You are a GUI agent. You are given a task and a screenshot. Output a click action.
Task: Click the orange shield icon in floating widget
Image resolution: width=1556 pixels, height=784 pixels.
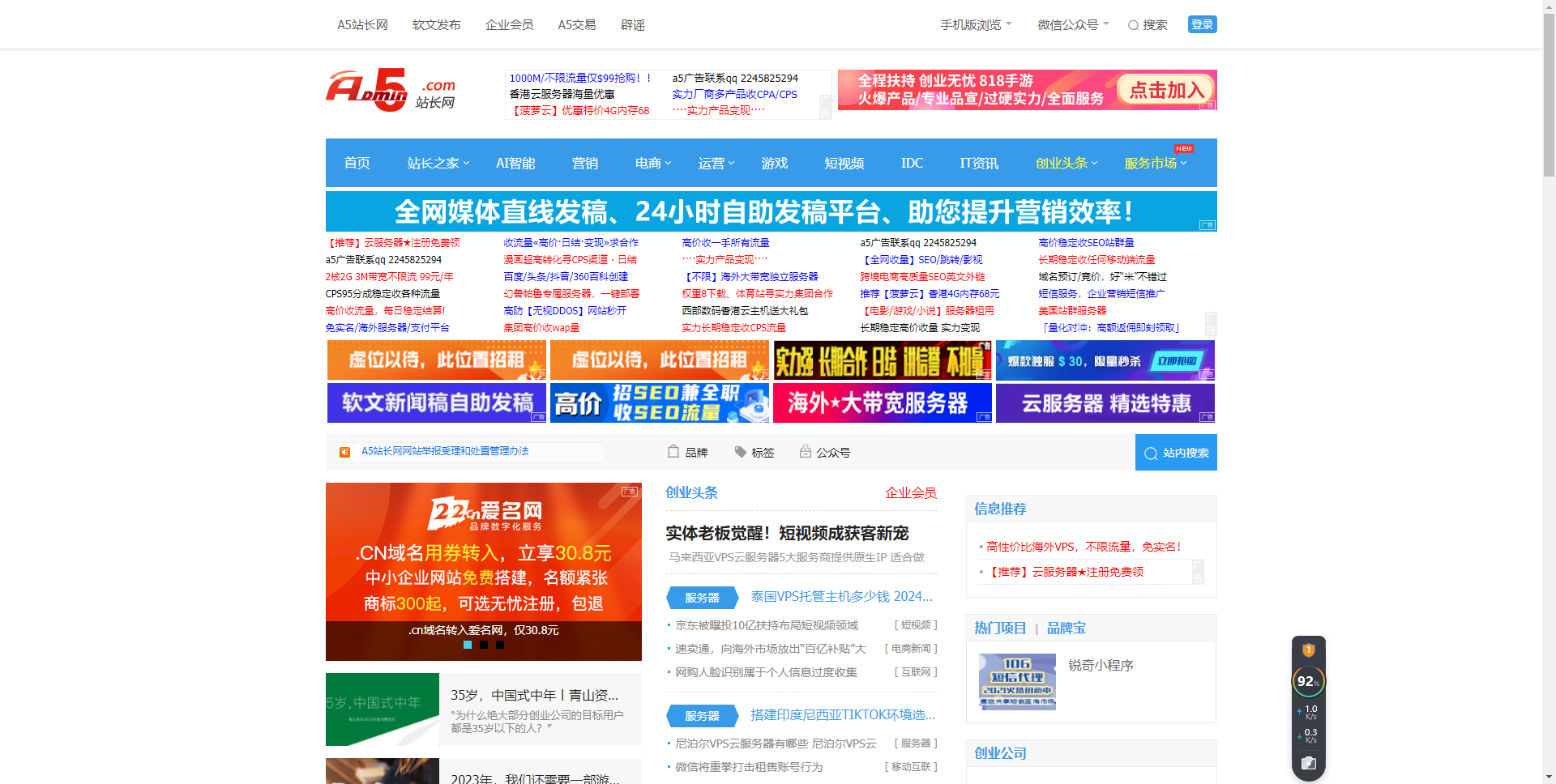[1308, 650]
